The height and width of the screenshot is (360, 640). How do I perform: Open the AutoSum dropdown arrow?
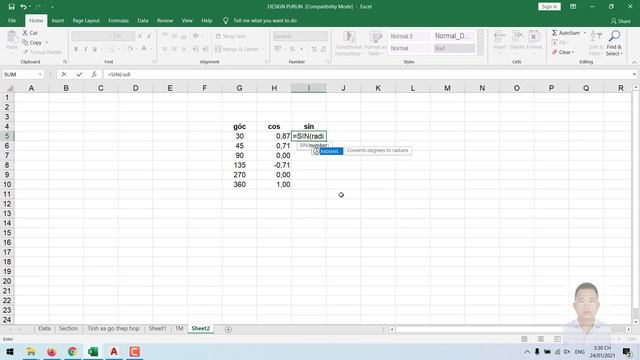[x=585, y=33]
